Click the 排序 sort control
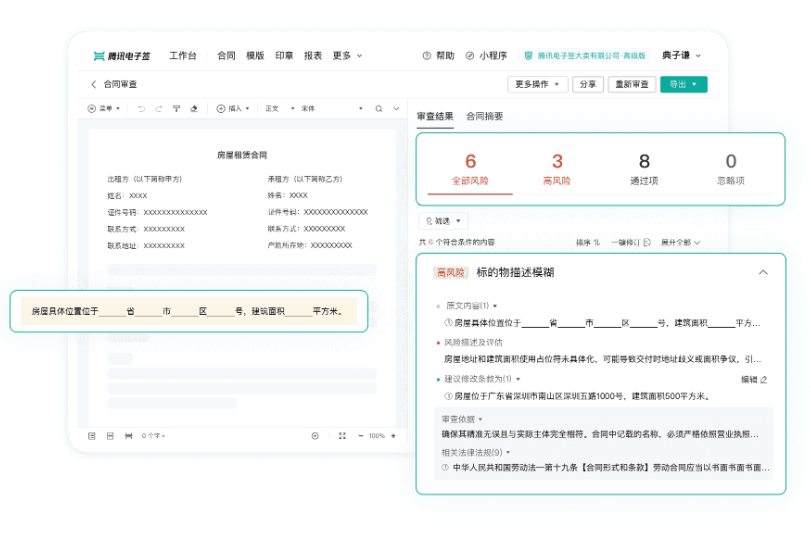This screenshot has width=811, height=541. click(x=588, y=242)
